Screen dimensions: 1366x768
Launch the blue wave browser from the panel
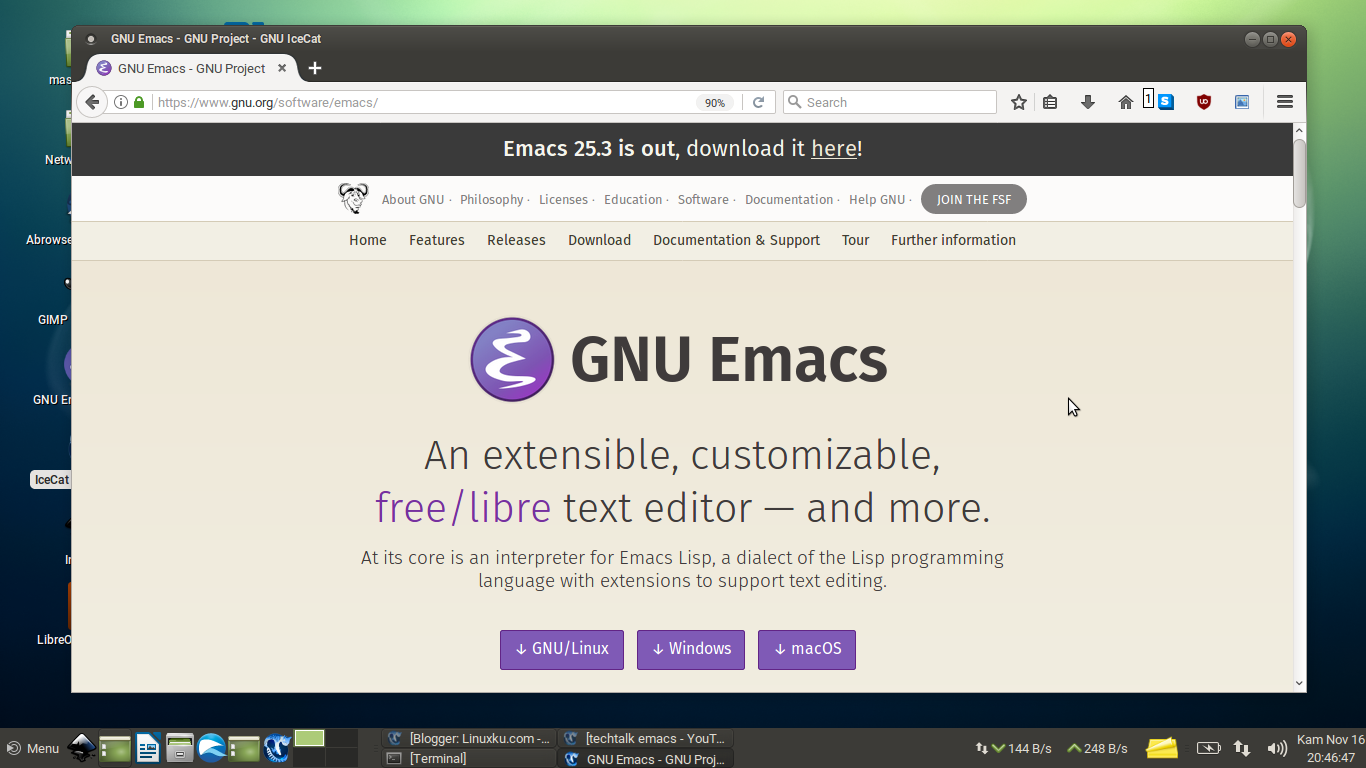(x=212, y=747)
